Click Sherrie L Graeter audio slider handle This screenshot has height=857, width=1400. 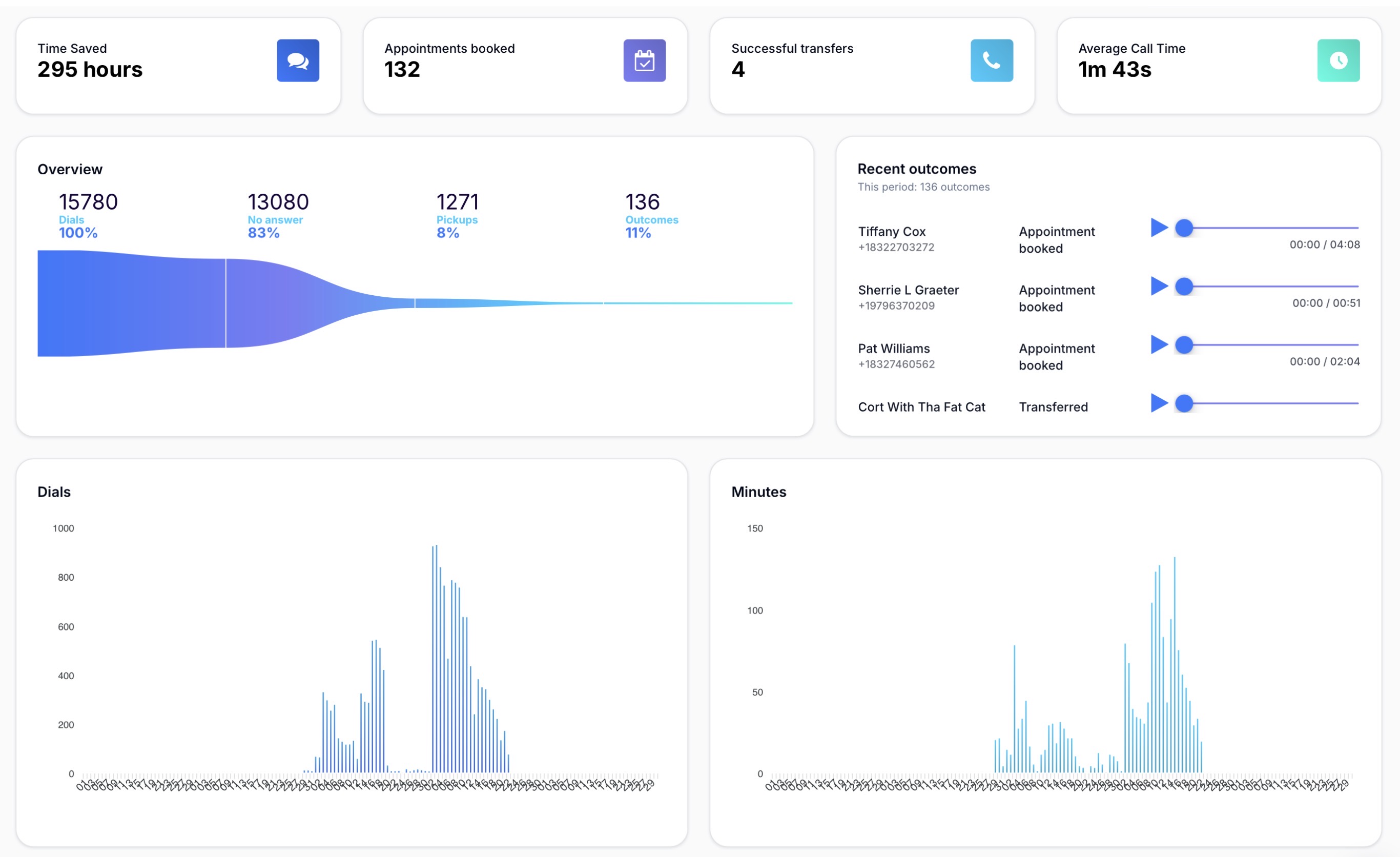(x=1184, y=287)
